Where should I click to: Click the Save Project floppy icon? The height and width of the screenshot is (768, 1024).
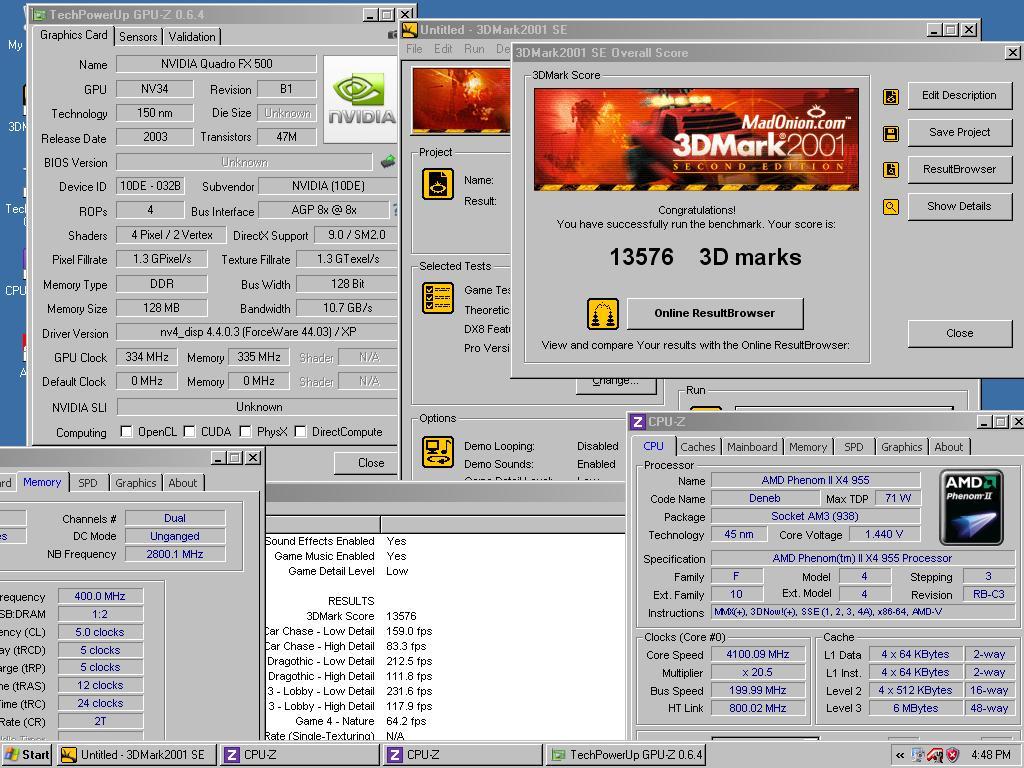[x=891, y=134]
